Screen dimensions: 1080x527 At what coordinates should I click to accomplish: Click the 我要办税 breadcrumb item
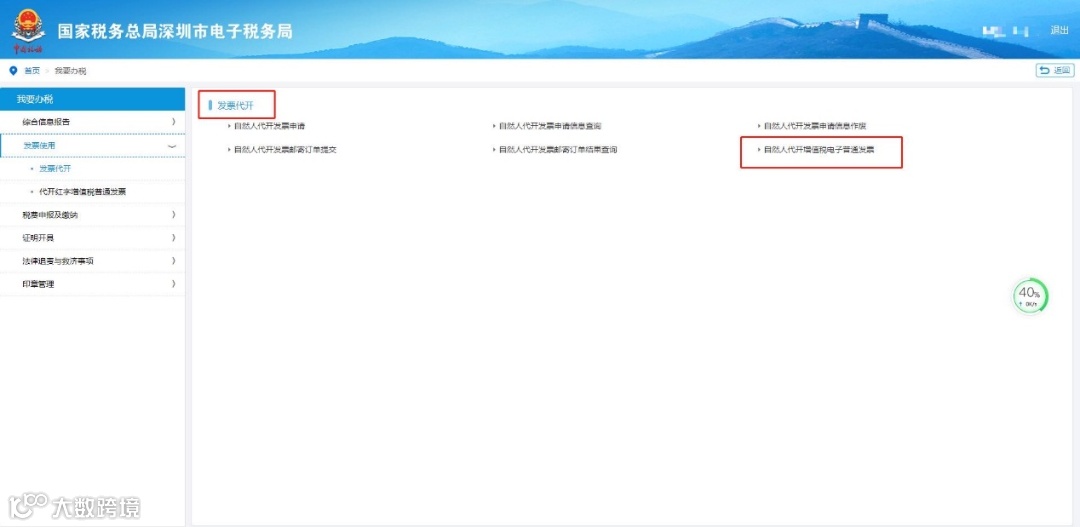click(x=70, y=71)
